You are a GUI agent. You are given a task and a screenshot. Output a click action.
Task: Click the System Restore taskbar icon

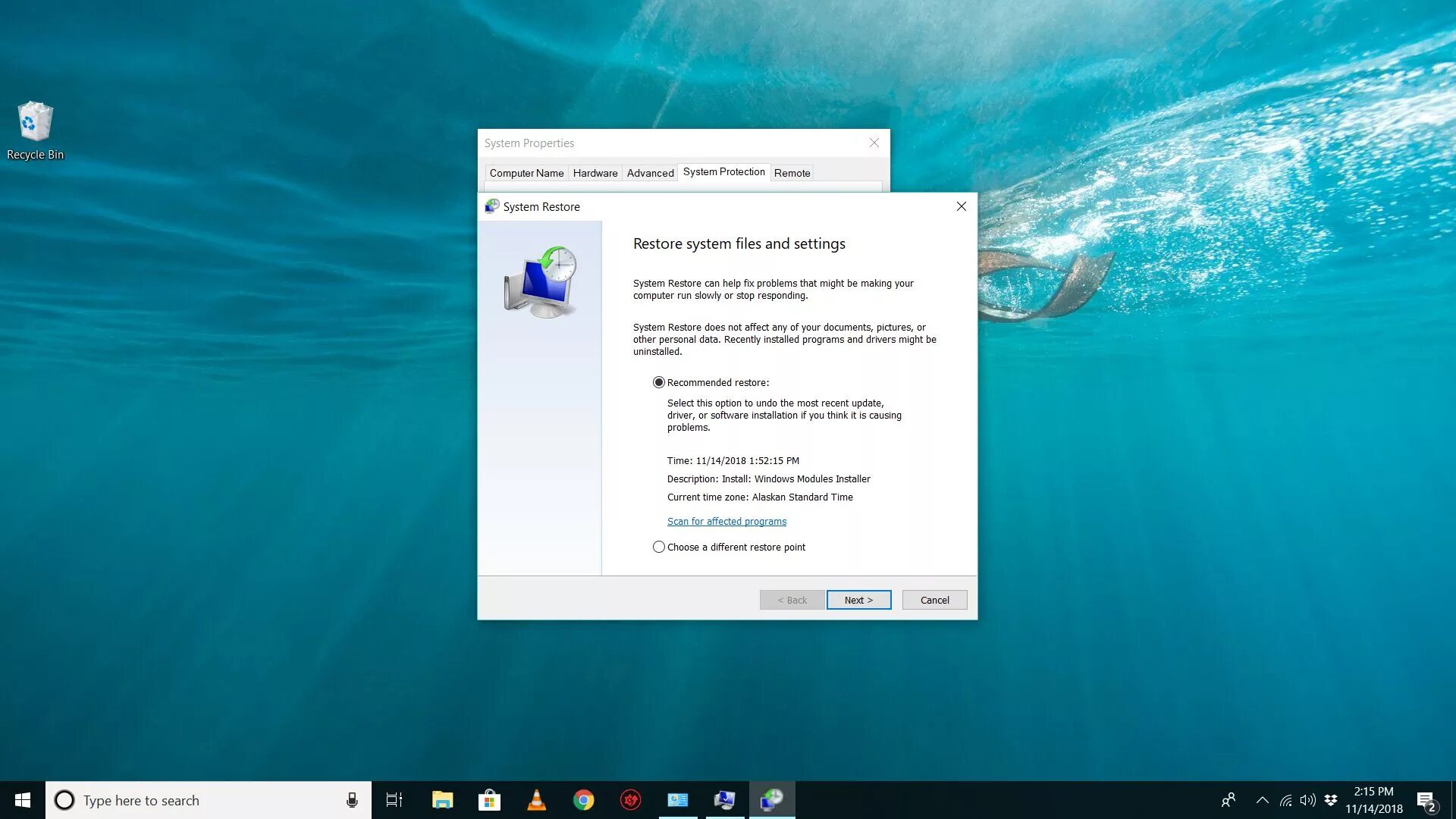pyautogui.click(x=771, y=800)
